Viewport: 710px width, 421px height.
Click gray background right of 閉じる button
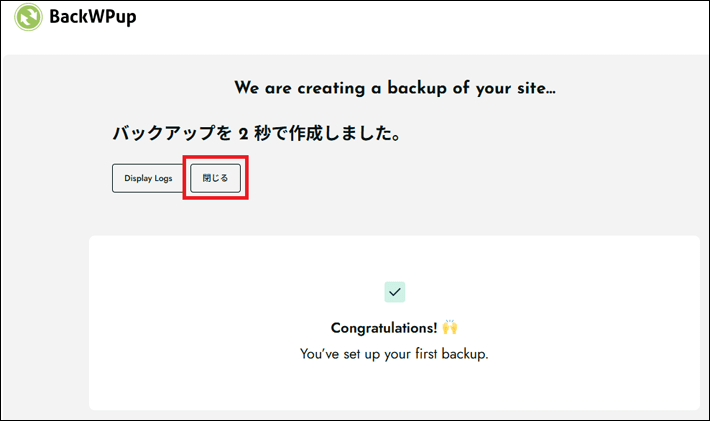pos(450,178)
